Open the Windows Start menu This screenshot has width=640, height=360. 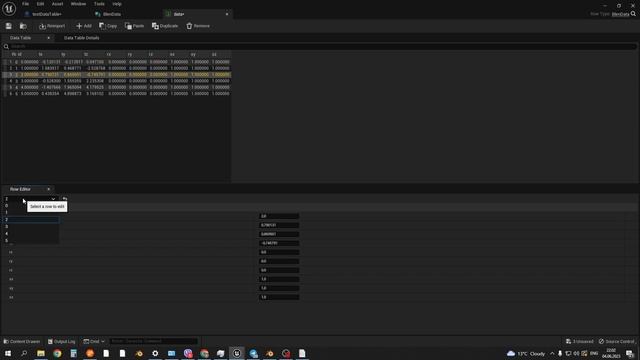tap(8, 353)
